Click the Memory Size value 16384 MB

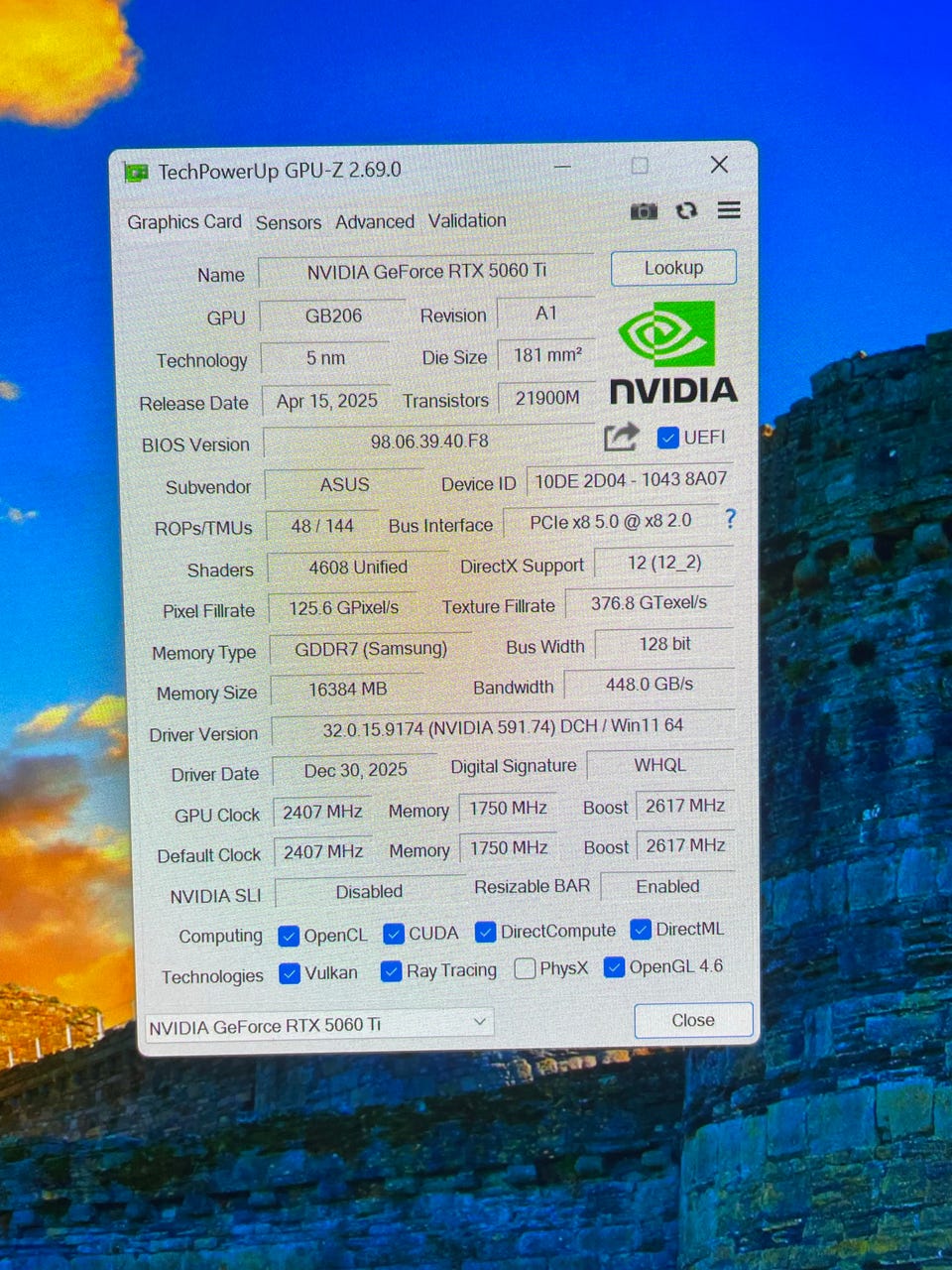pyautogui.click(x=348, y=690)
